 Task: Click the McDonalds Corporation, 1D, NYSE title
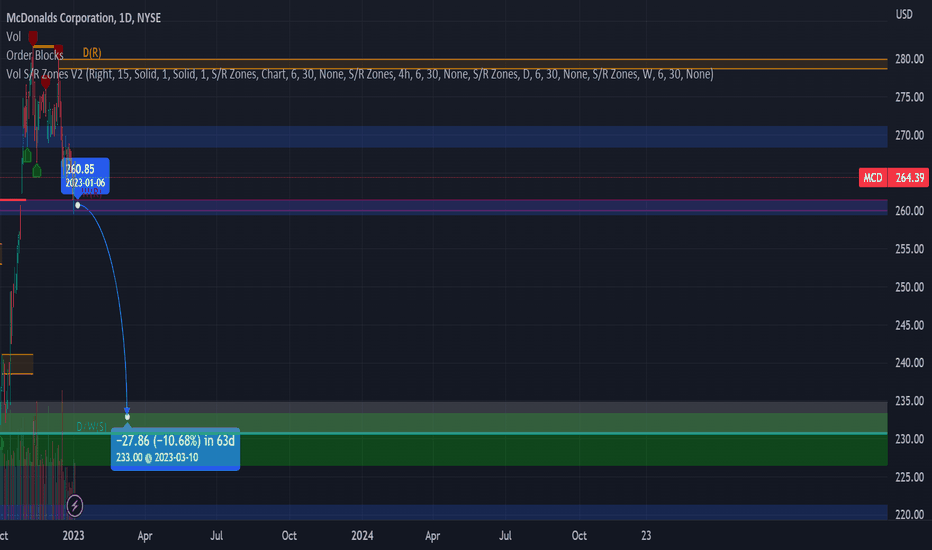83,18
